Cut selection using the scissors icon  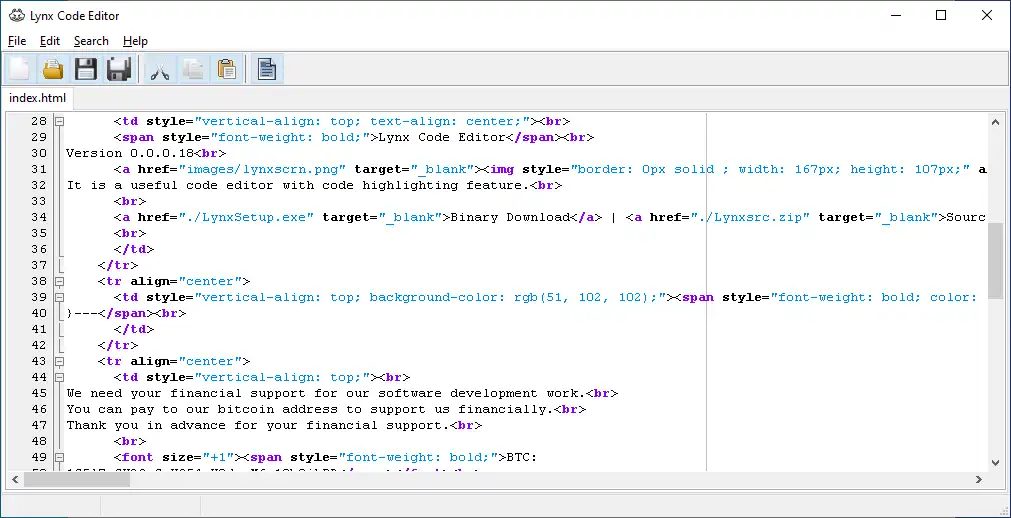click(160, 69)
